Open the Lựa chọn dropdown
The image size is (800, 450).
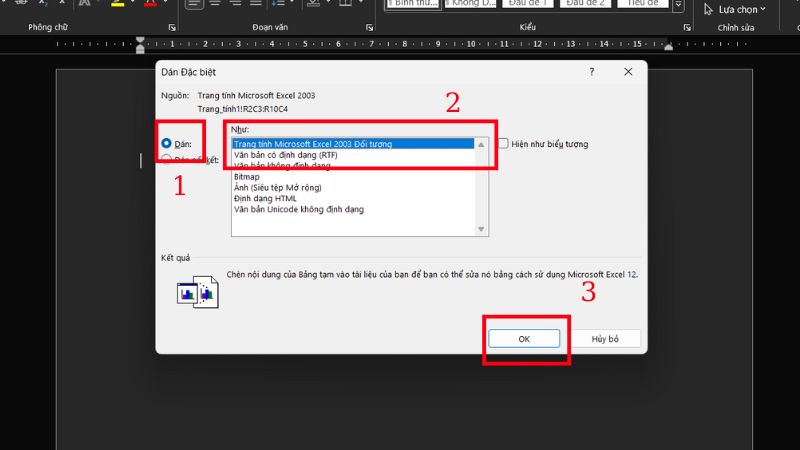[x=735, y=9]
